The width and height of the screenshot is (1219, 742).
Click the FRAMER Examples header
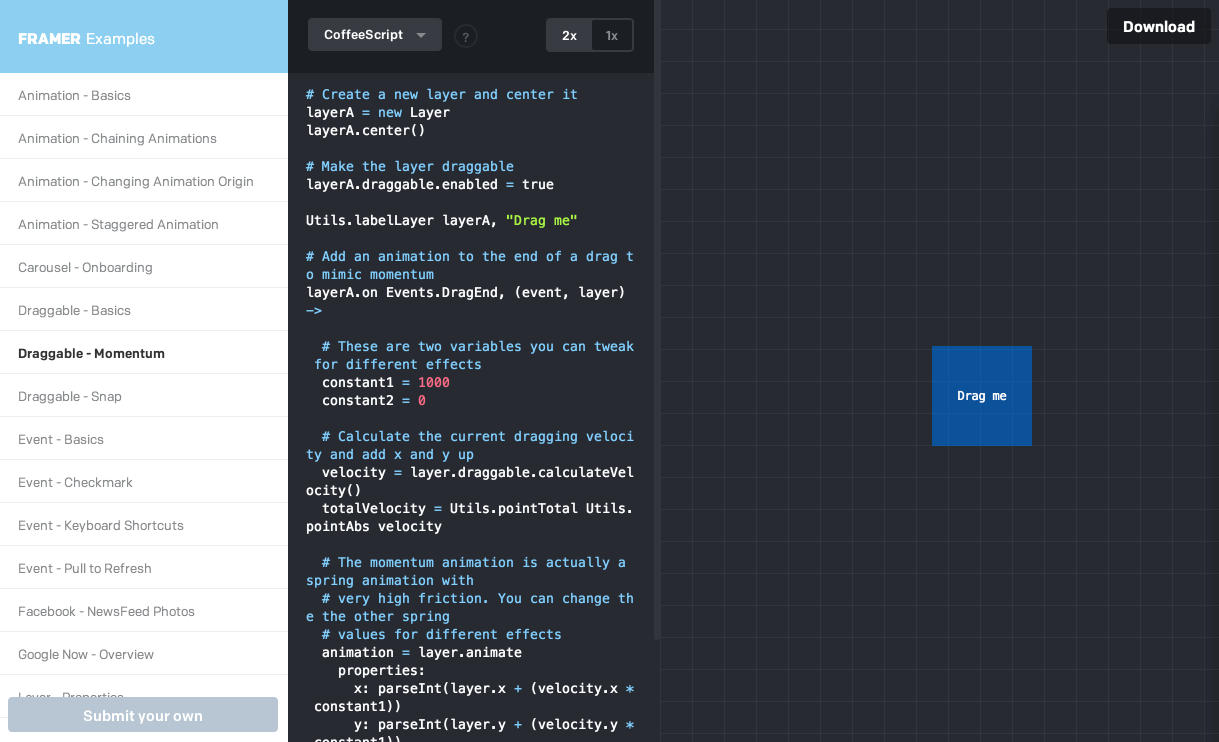87,37
